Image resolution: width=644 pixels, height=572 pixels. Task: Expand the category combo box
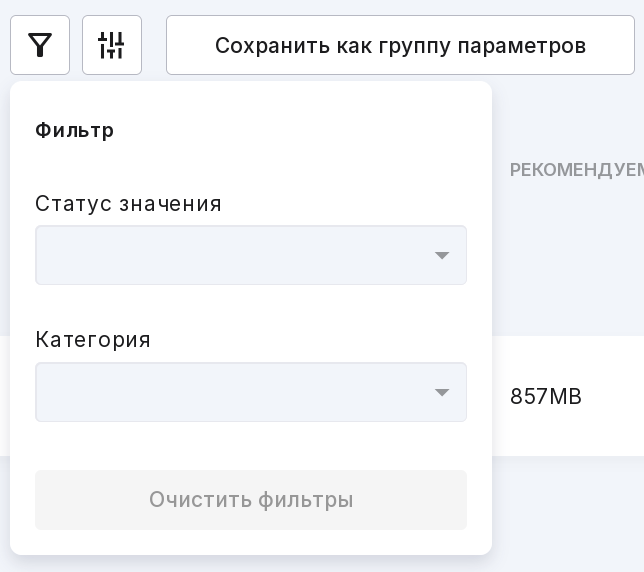click(251, 392)
